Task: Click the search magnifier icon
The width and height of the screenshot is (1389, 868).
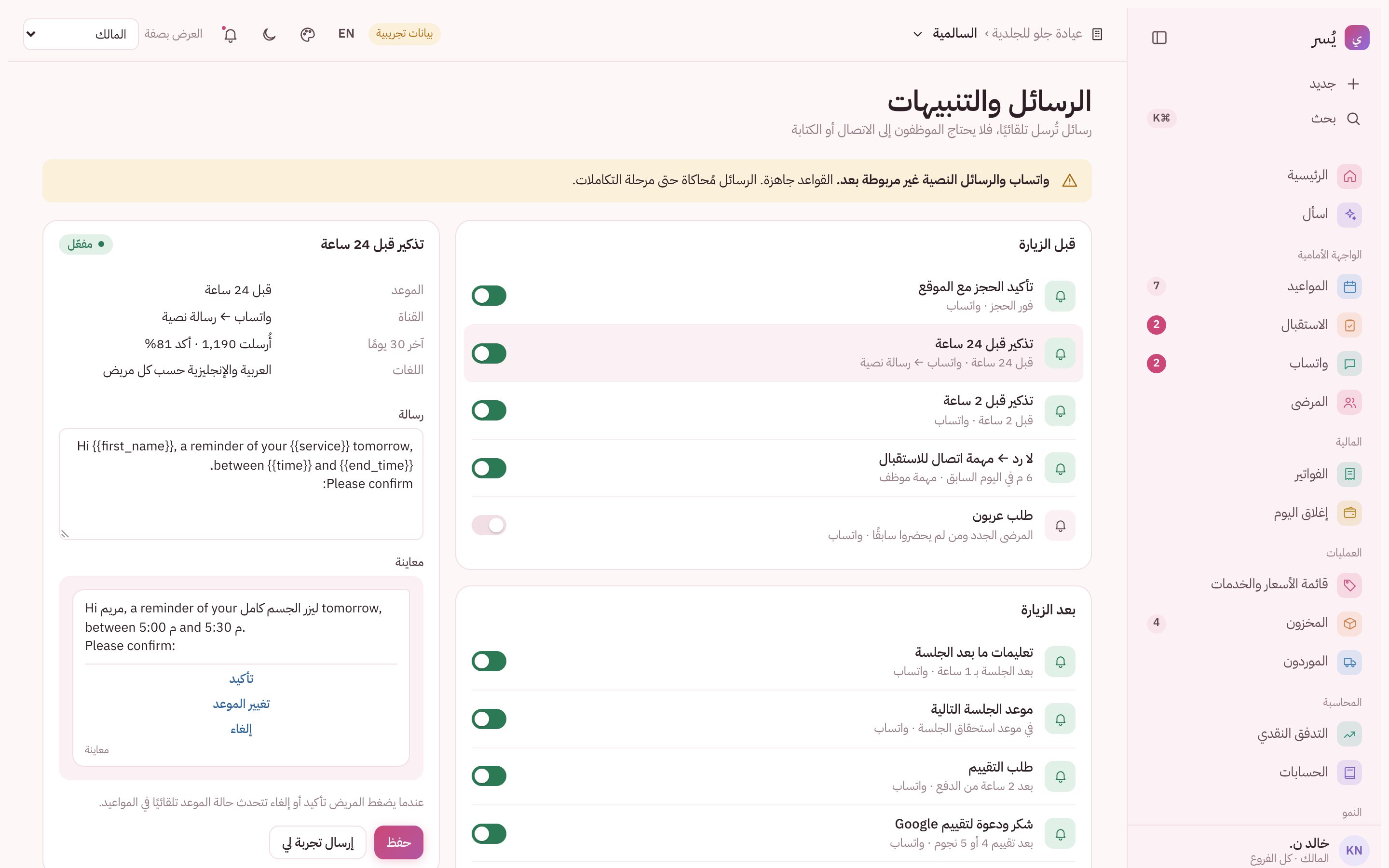Action: tap(1353, 119)
